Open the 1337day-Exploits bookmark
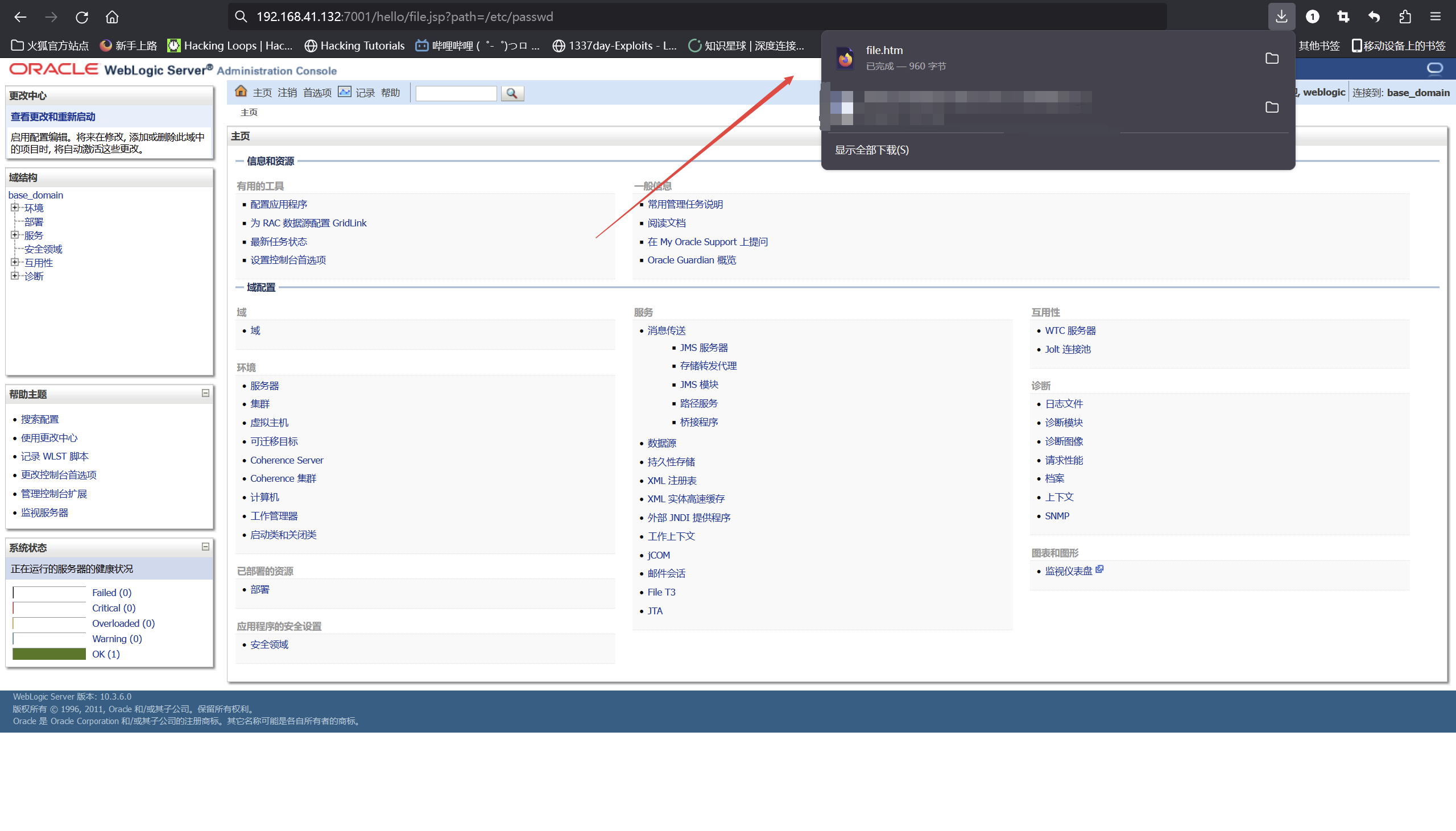Image resolution: width=1456 pixels, height=831 pixels. (x=614, y=46)
